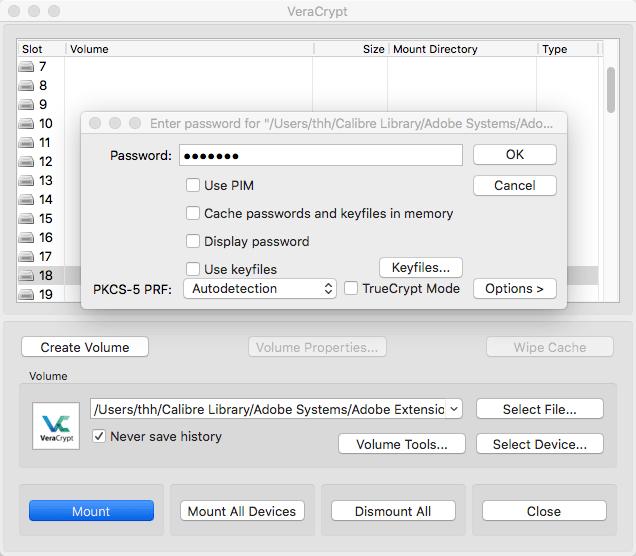Click the volume path text field
This screenshot has width=636, height=556.
click(x=269, y=409)
